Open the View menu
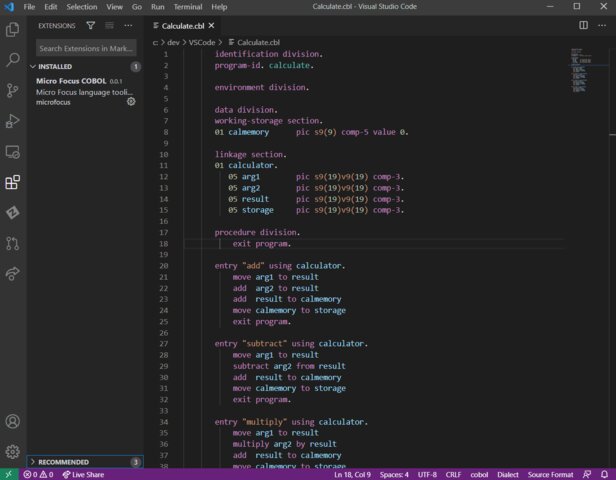Viewport: 616px width, 480px height. click(x=114, y=7)
